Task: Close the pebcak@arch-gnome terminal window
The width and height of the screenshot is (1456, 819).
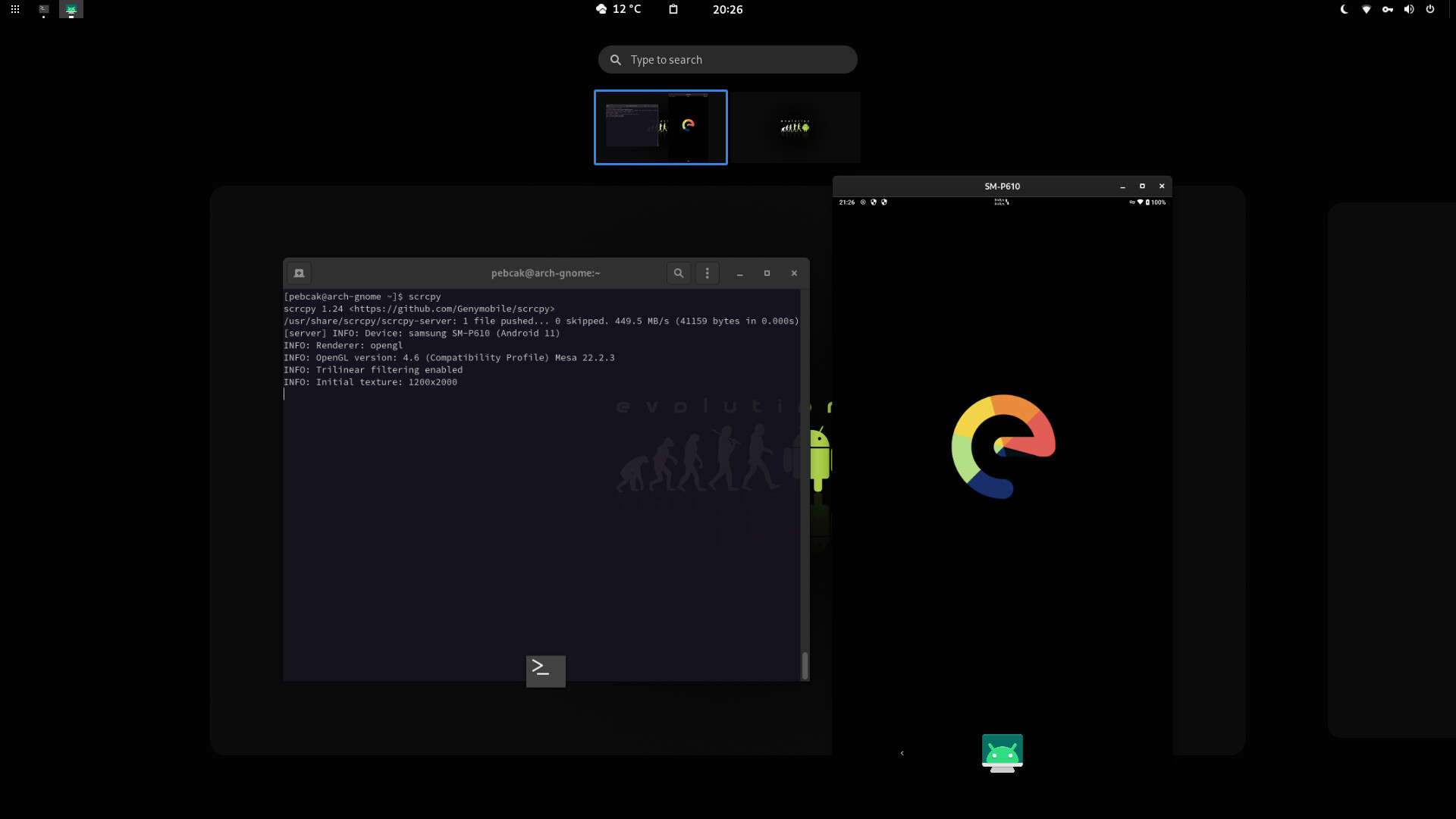Action: point(794,273)
